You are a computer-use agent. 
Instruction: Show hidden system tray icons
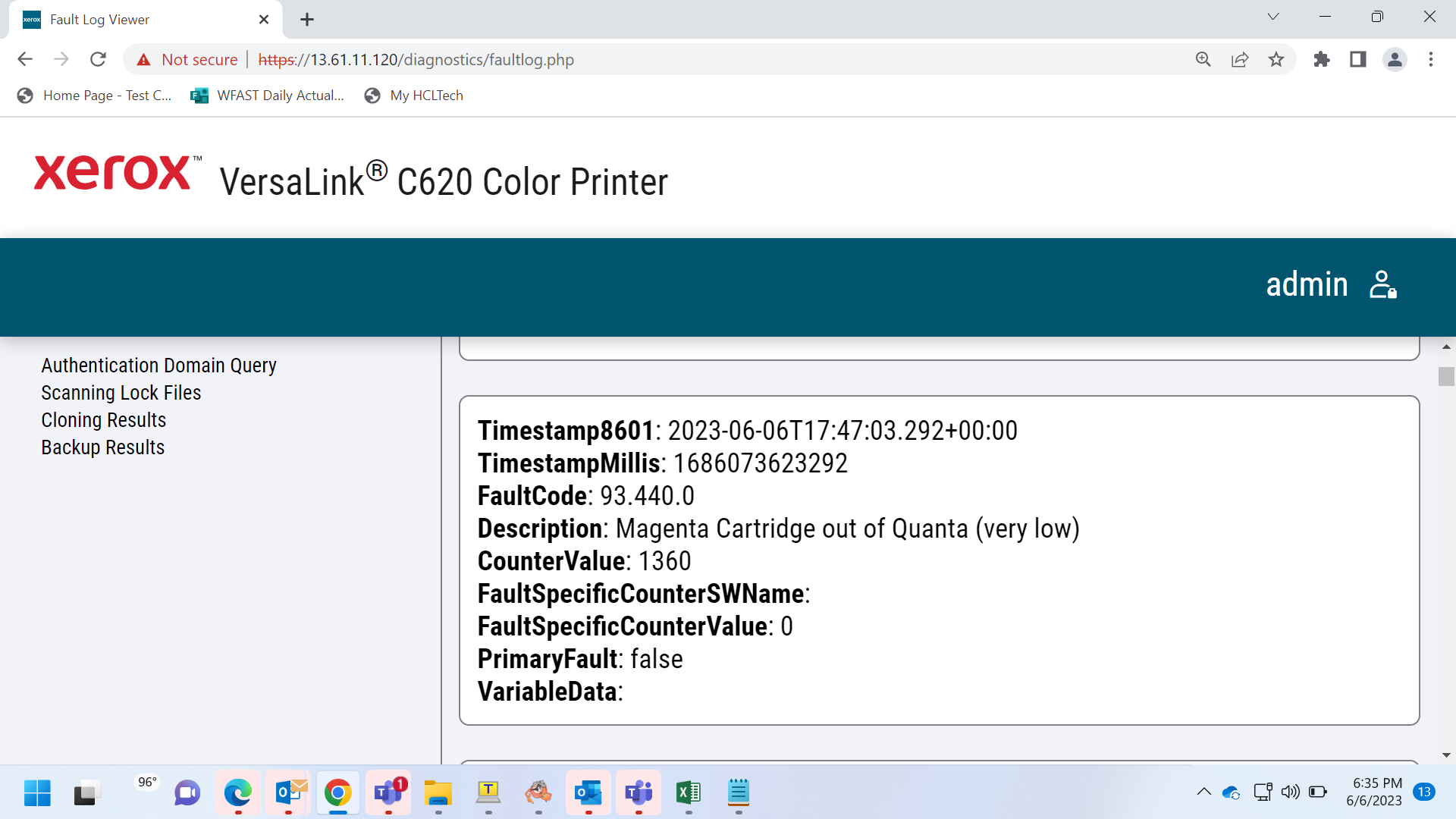1203,792
